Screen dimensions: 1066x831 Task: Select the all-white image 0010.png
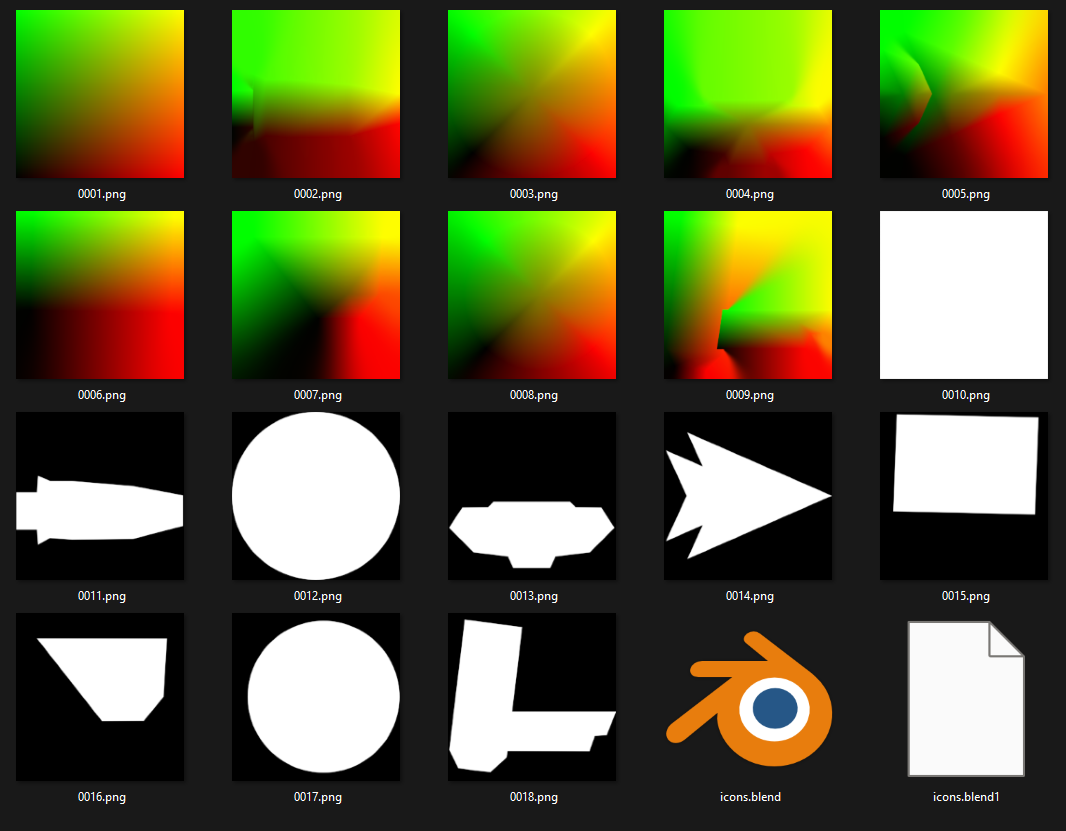click(963, 295)
